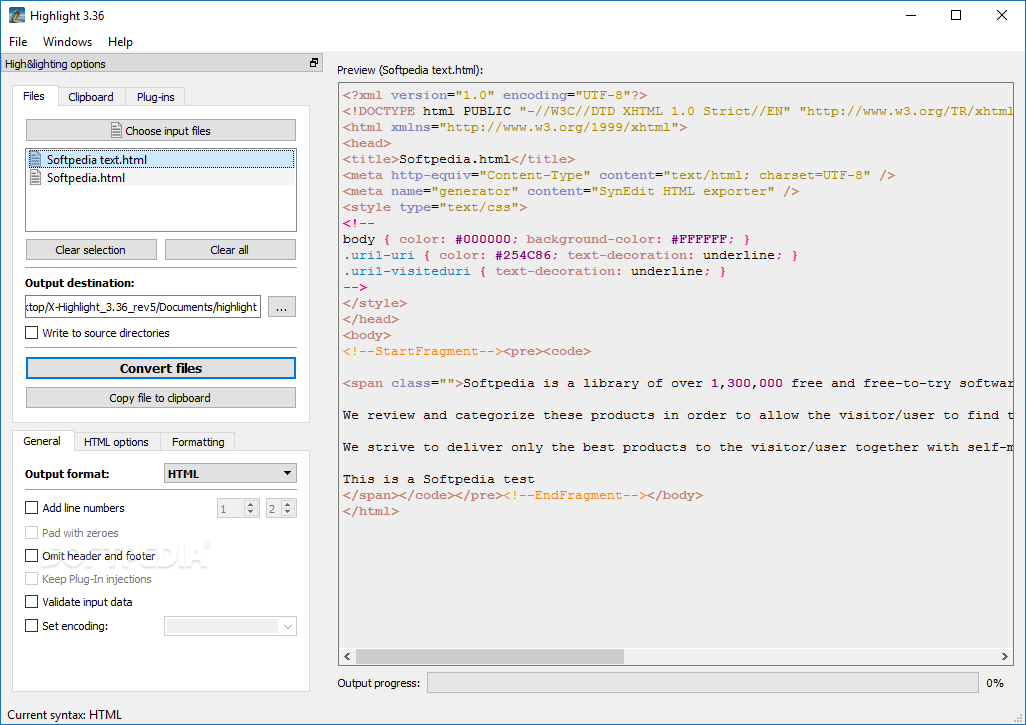The image size is (1026, 725).
Task: Toggle Set encoding checkbox
Action: [31, 626]
